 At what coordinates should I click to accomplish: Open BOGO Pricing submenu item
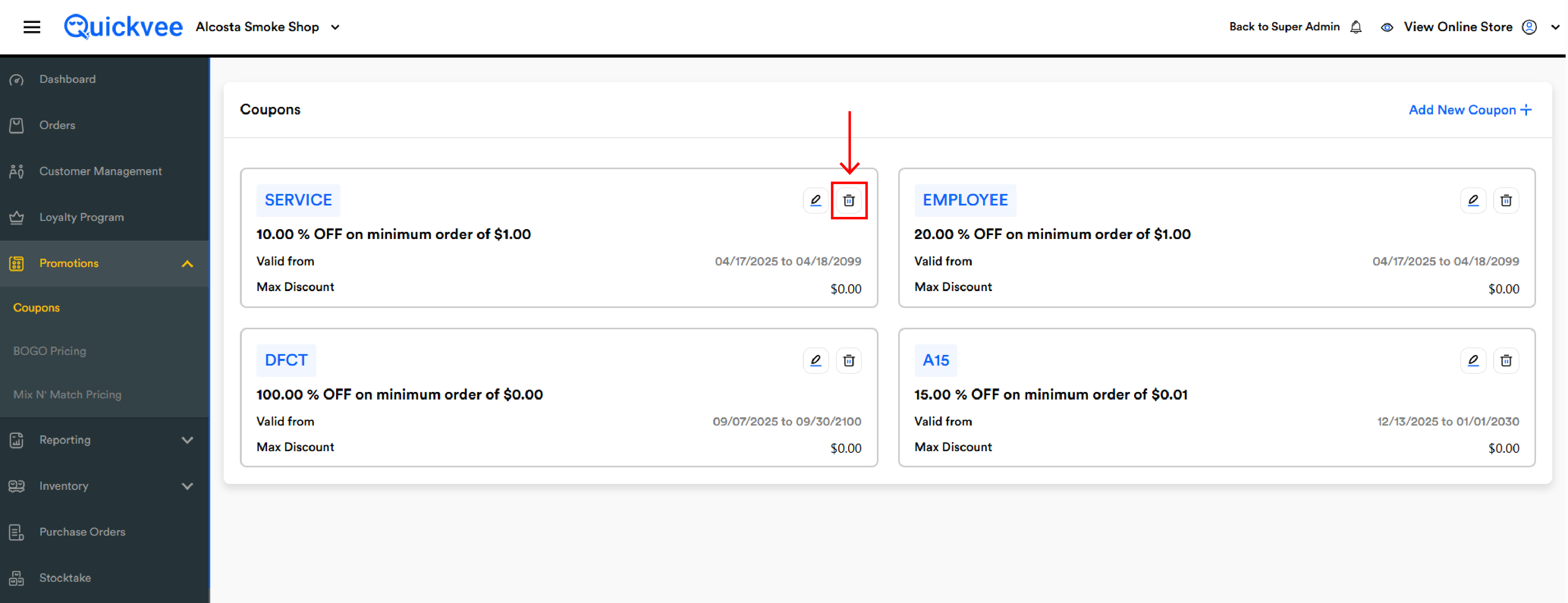coord(50,351)
